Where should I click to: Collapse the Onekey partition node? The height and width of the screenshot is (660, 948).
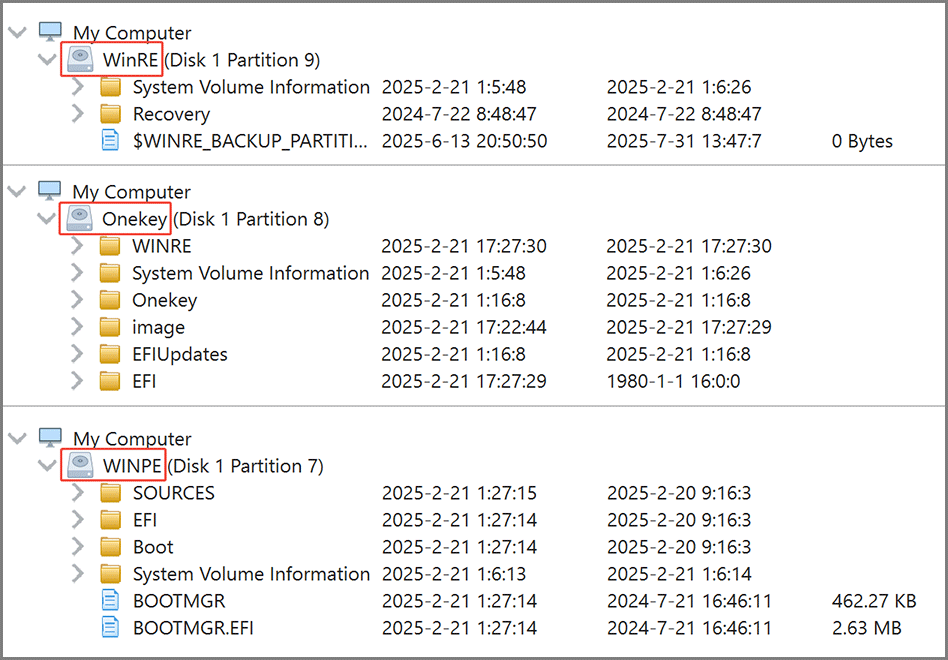point(46,219)
